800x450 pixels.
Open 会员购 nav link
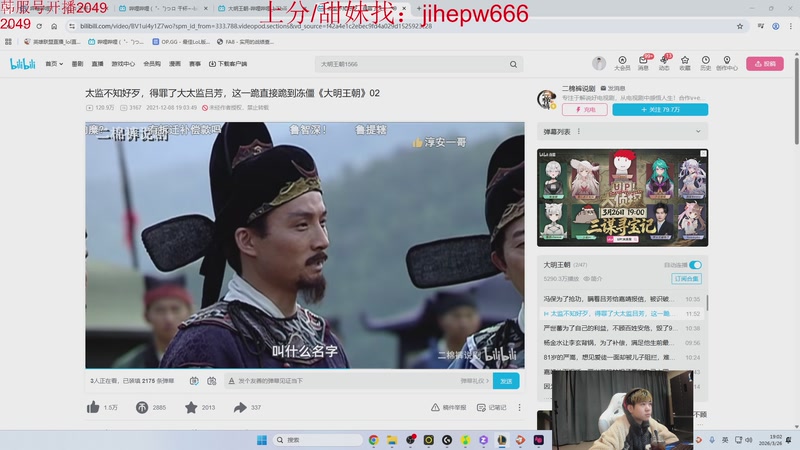tap(152, 64)
